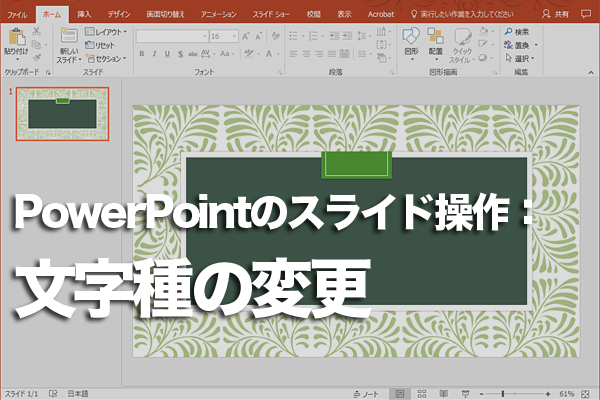Open the comments icon at top right

pyautogui.click(x=585, y=14)
